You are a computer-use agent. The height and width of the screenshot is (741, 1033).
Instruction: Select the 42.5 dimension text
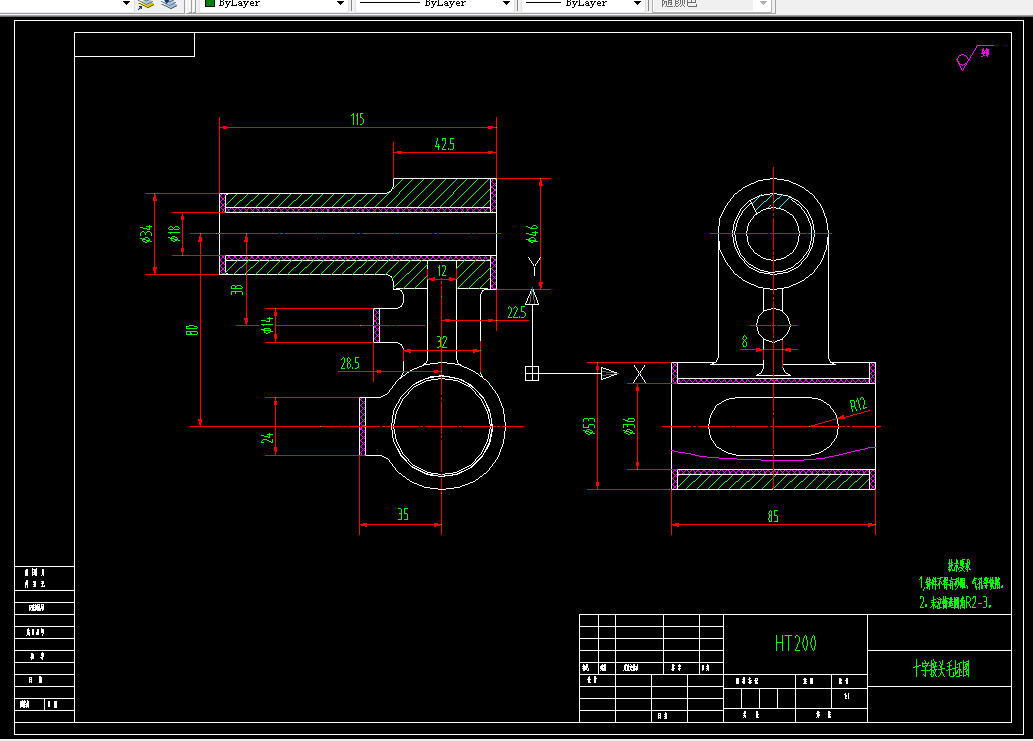444,144
